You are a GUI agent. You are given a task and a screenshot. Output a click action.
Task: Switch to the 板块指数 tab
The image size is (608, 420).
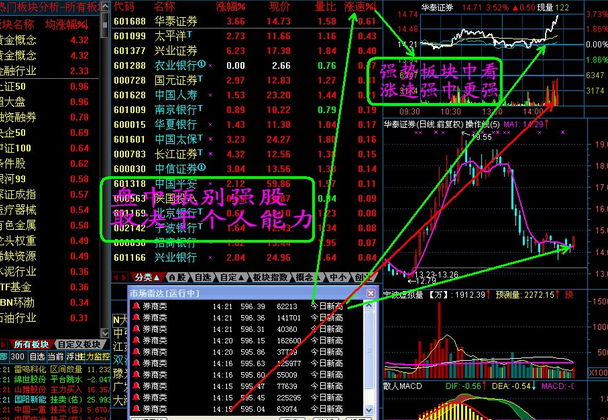[270, 277]
